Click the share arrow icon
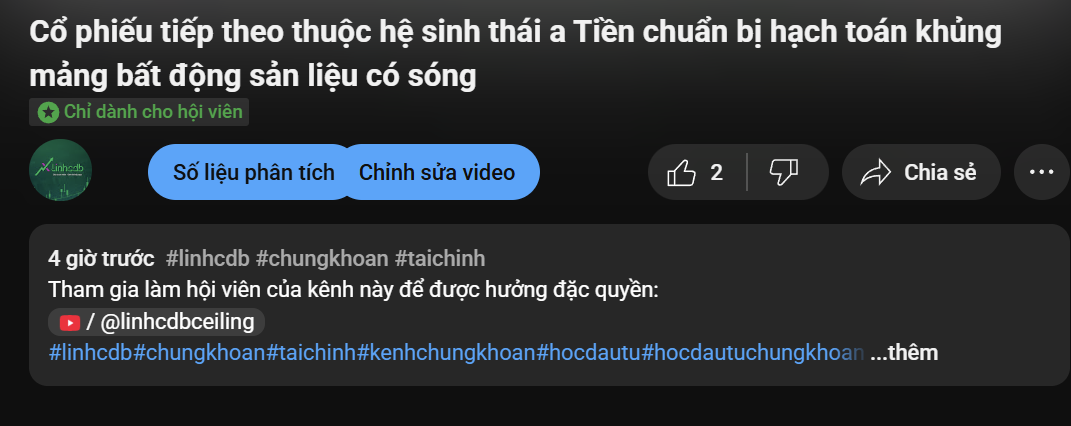Viewport: 1071px width, 426px height. tap(875, 173)
